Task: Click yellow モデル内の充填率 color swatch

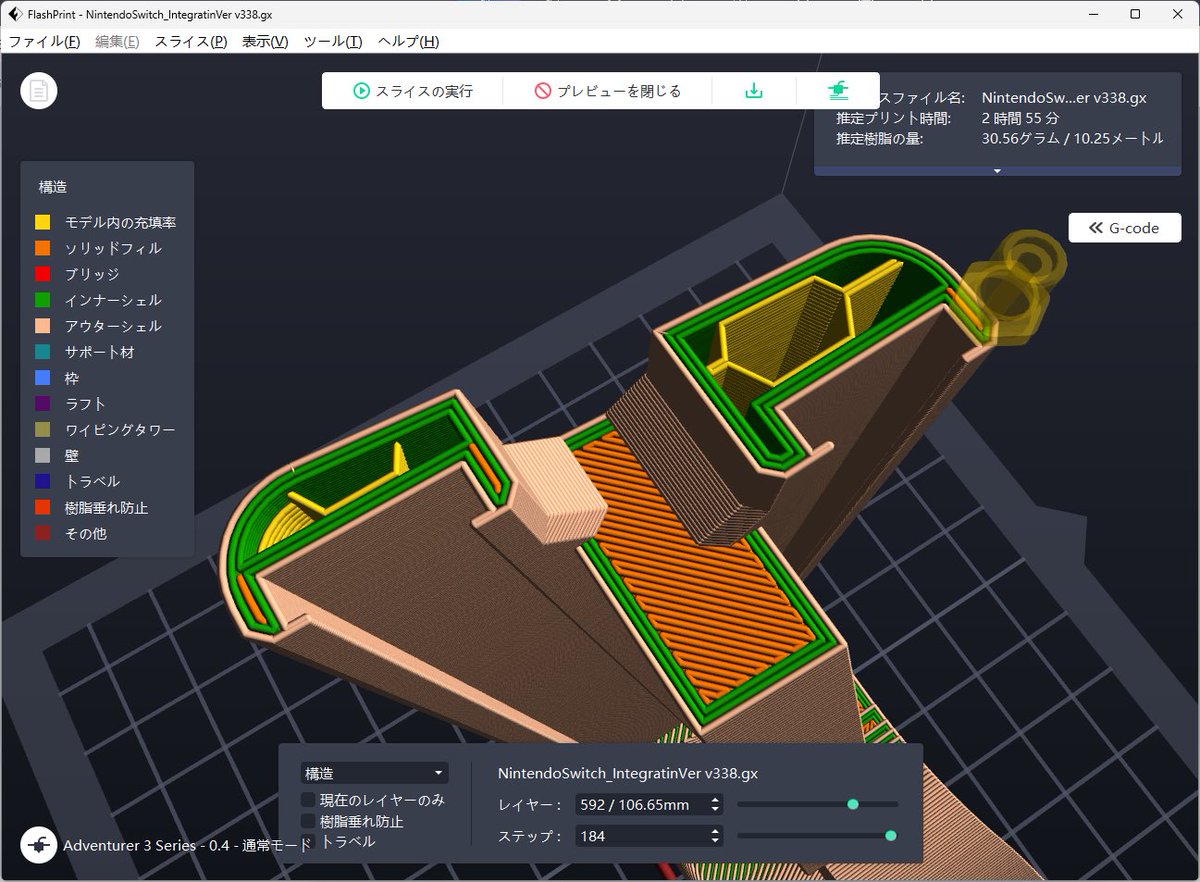Action: [42, 222]
